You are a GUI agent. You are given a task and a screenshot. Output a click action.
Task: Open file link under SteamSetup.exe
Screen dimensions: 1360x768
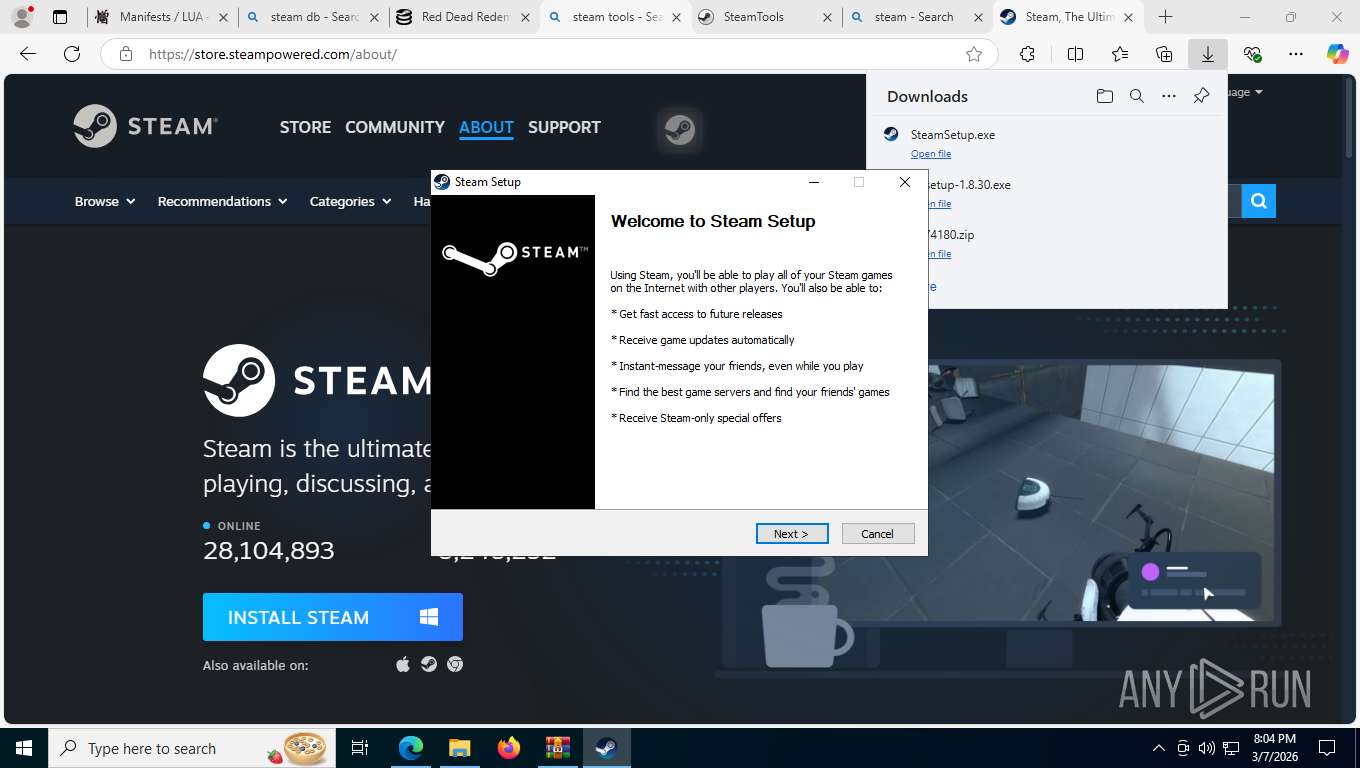931,154
